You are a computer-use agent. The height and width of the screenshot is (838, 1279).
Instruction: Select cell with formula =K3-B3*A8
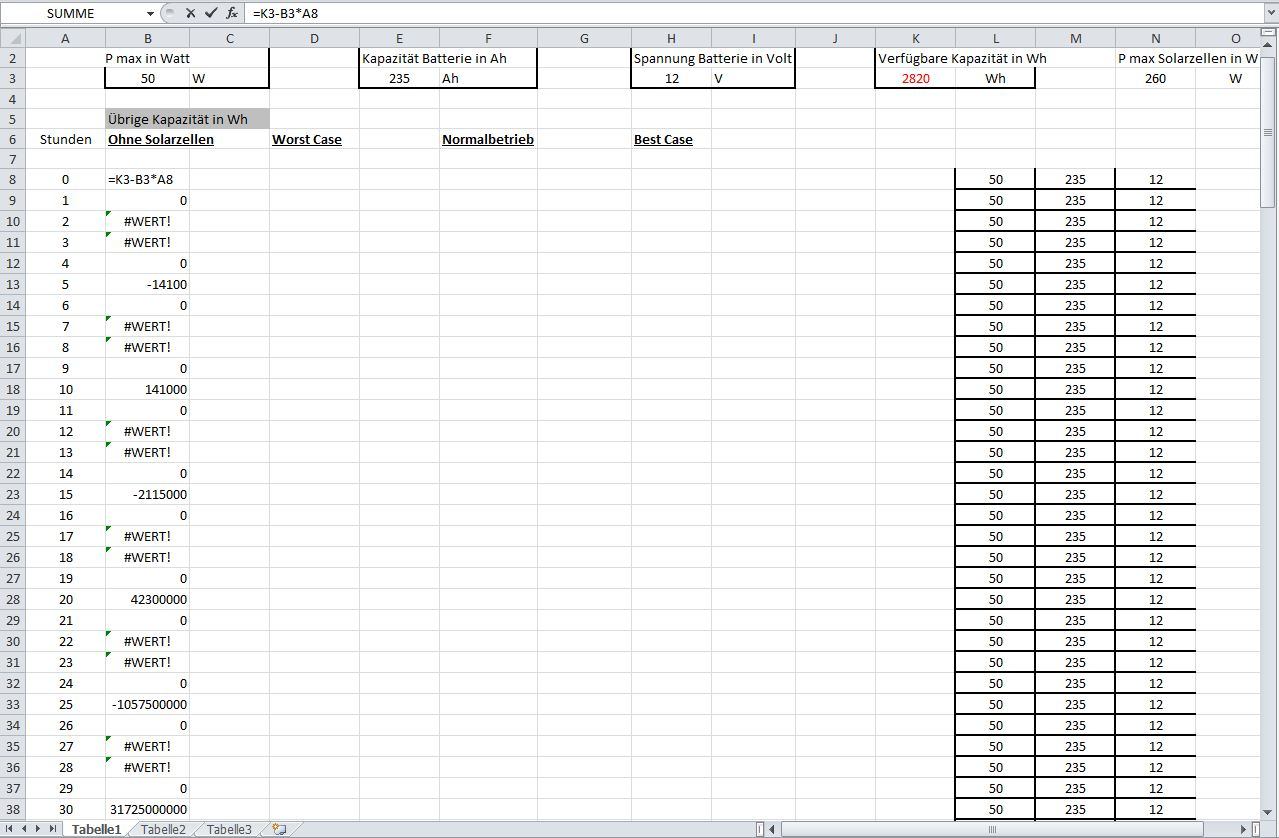[x=147, y=179]
